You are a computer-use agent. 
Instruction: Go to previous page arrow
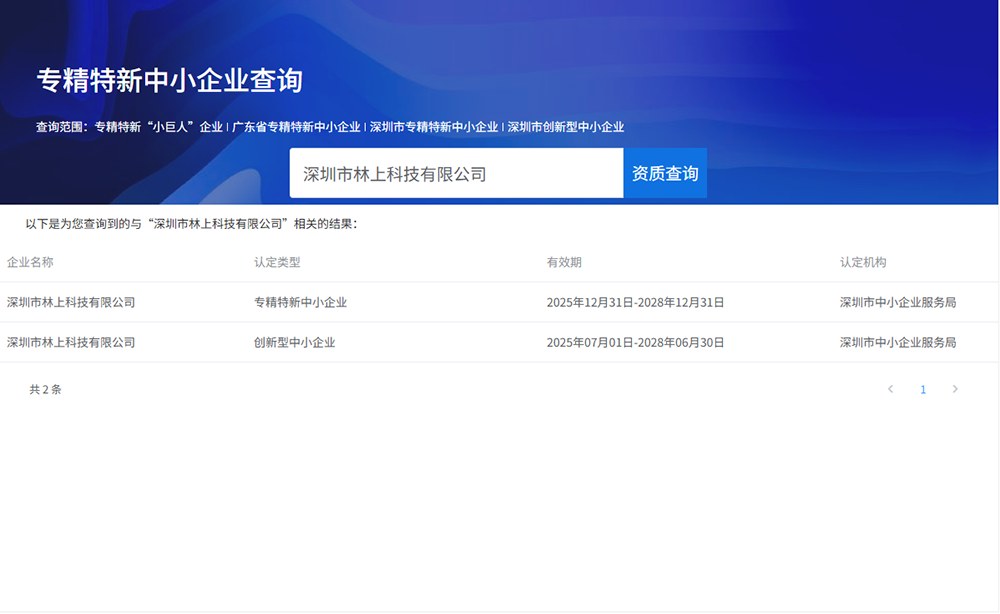pos(890,389)
